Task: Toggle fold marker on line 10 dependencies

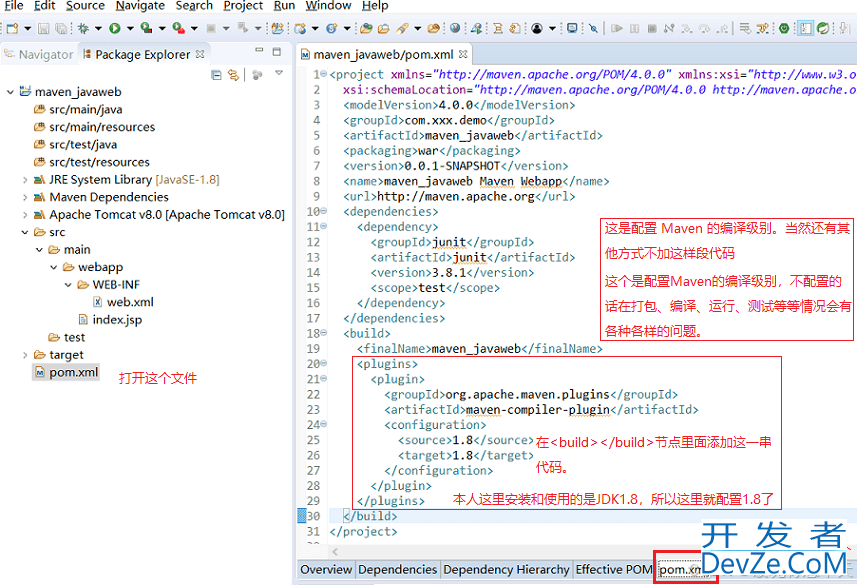Action: click(324, 210)
